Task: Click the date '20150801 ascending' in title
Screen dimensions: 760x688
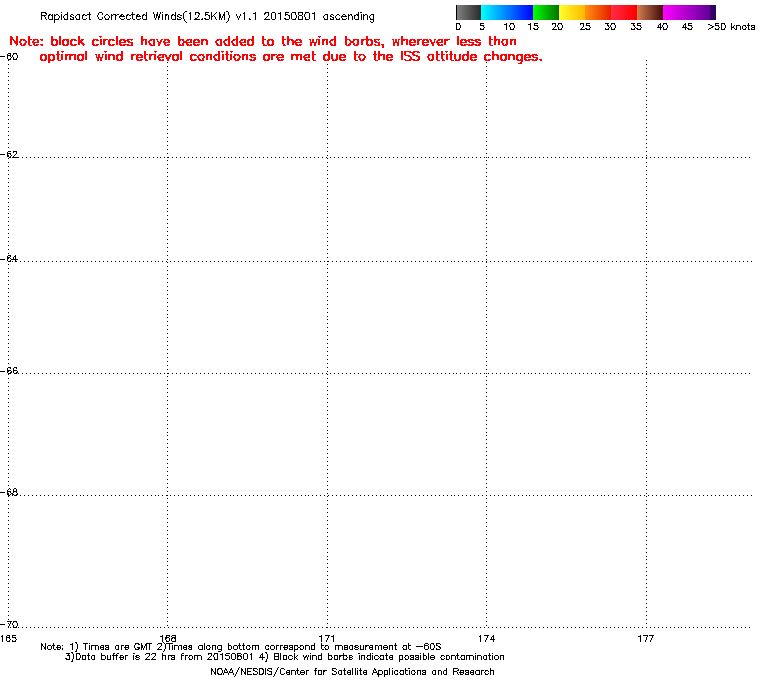Action: tap(319, 16)
